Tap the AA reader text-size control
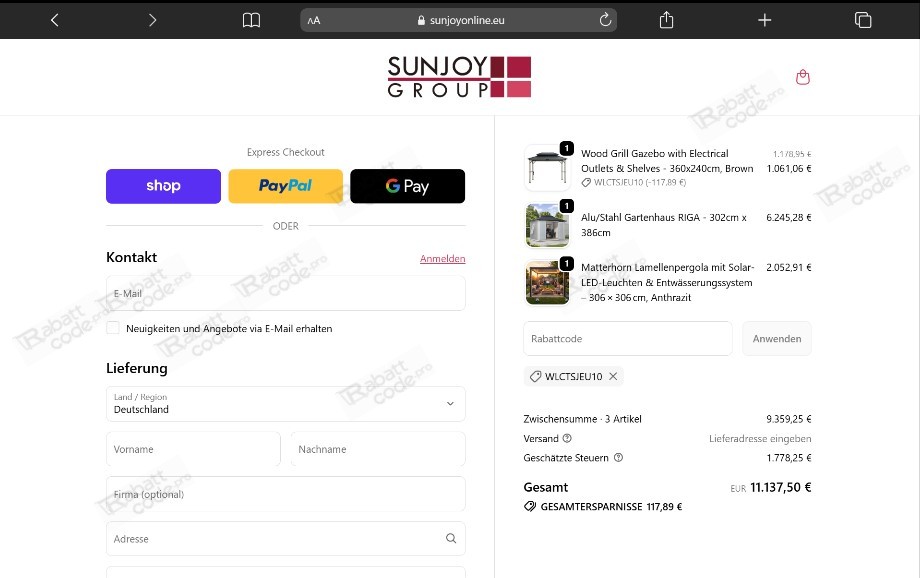This screenshot has height=578, width=920. (x=314, y=20)
